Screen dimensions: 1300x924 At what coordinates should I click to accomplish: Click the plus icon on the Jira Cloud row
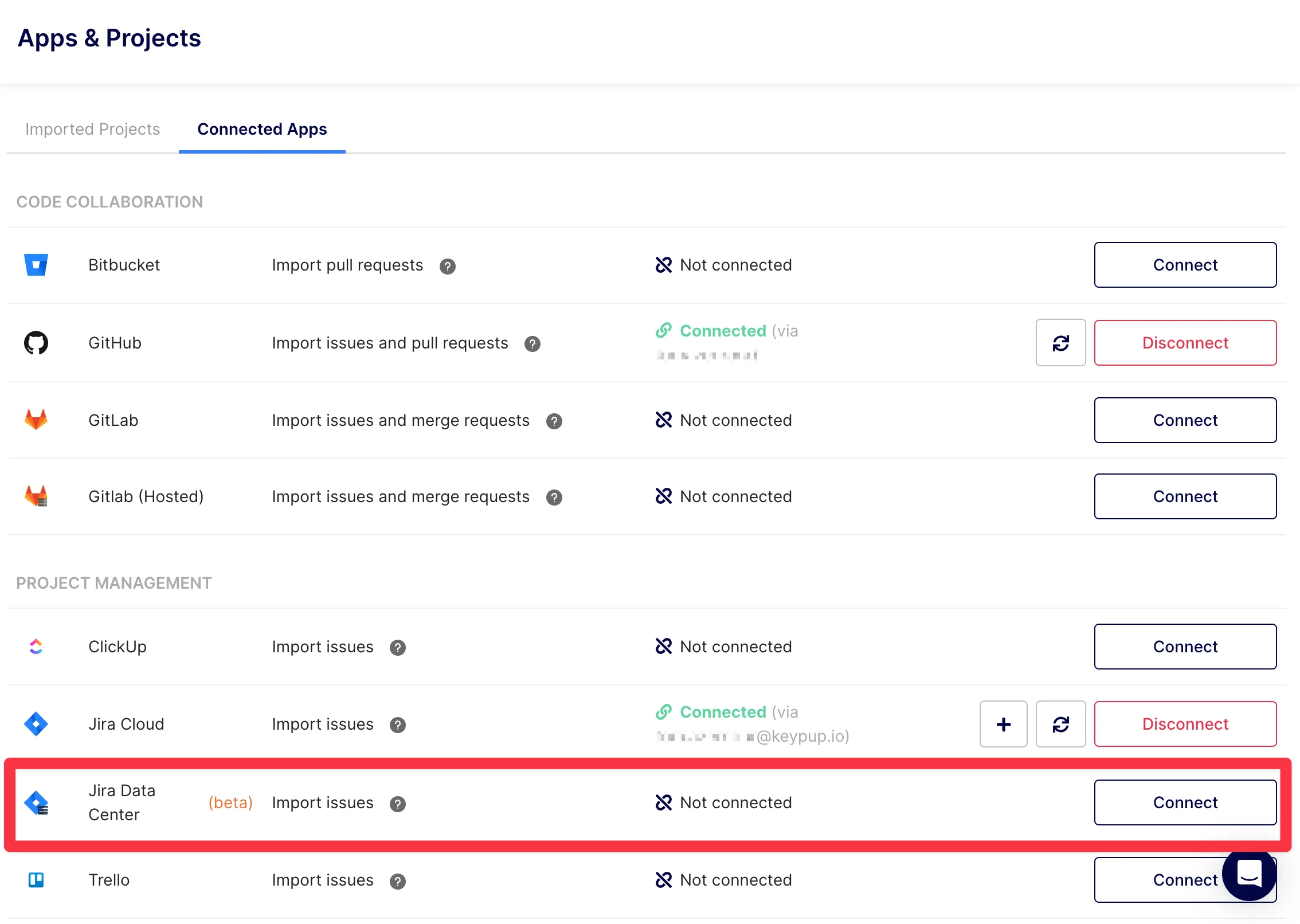tap(1003, 724)
